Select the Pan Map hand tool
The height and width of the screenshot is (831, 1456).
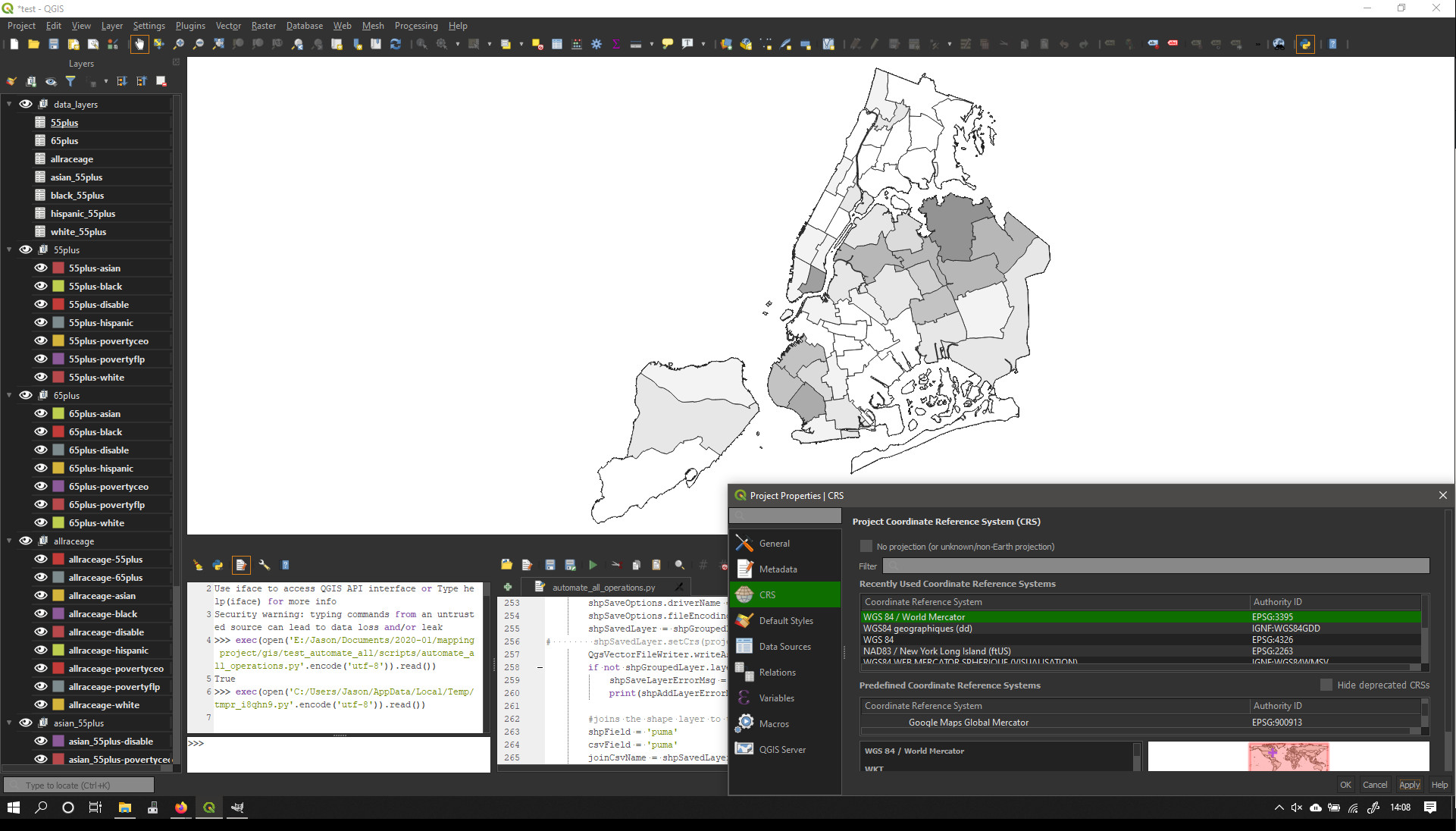pyautogui.click(x=139, y=44)
